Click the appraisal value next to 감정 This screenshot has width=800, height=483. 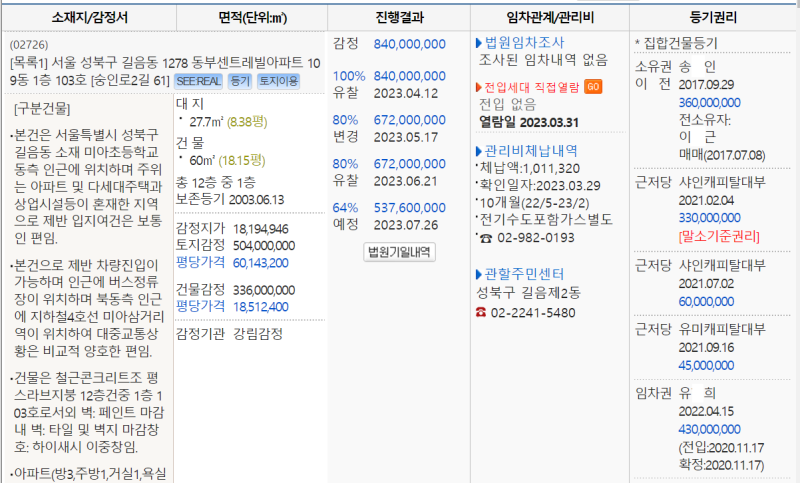(x=410, y=44)
